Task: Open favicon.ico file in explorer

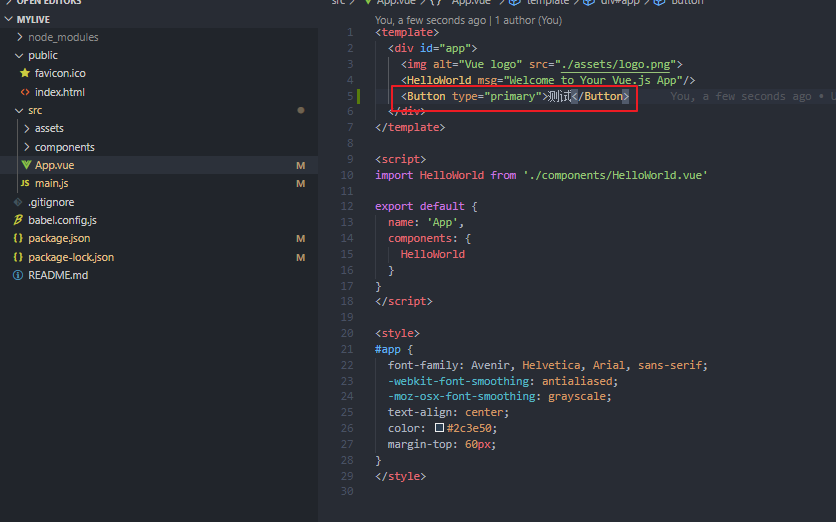Action: tap(60, 73)
